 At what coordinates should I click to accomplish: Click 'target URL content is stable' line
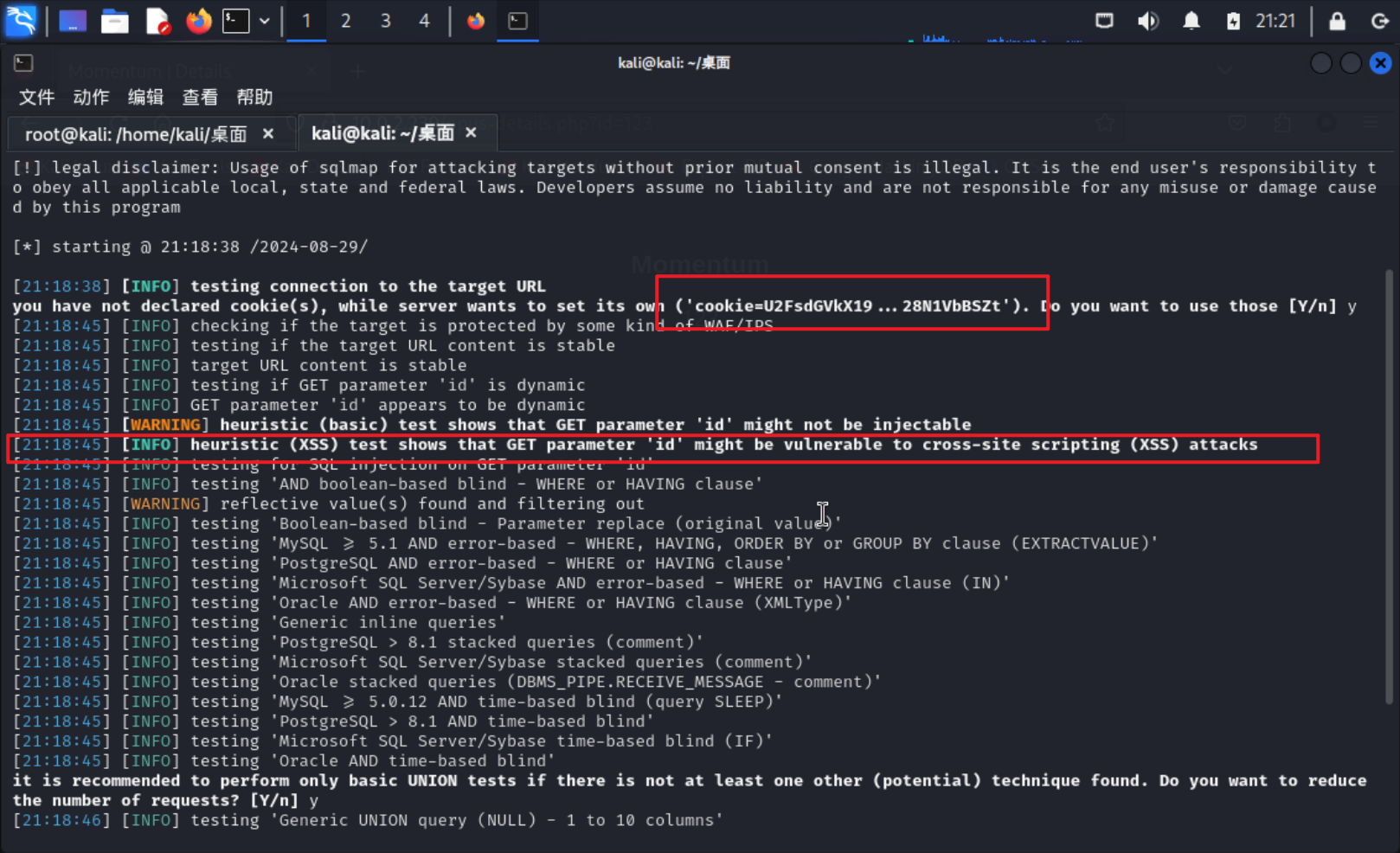240,366
